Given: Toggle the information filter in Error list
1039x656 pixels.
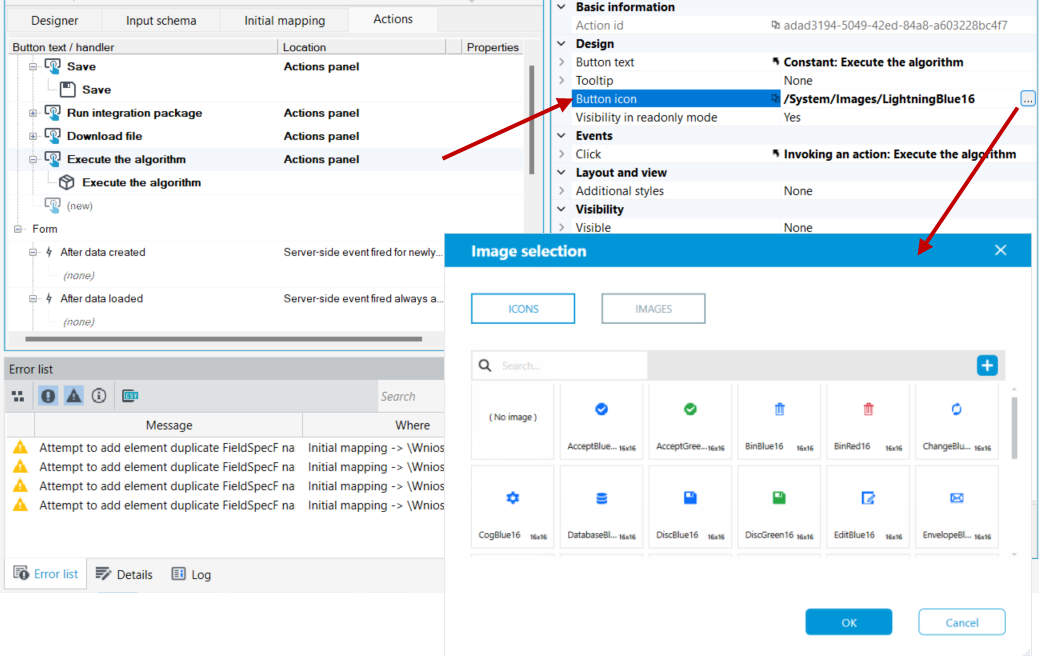Looking at the screenshot, I should (99, 396).
